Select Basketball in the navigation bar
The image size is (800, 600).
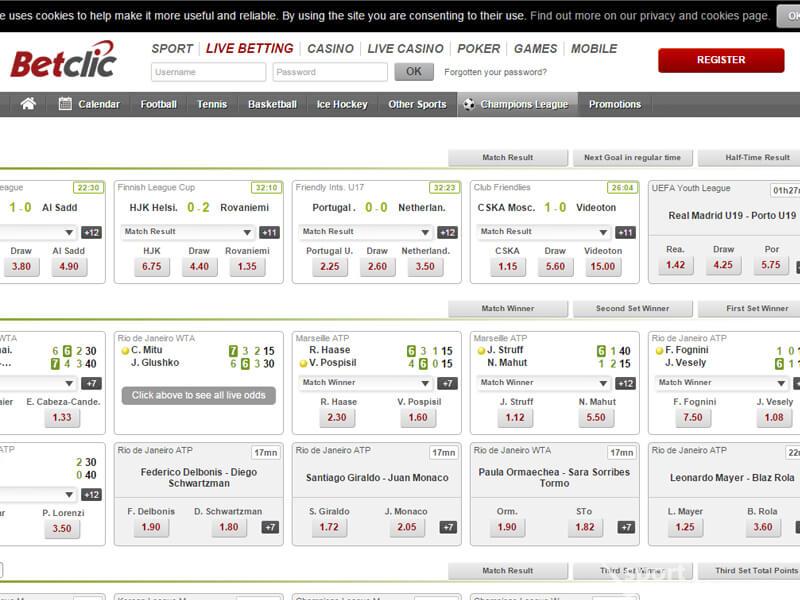coord(272,104)
